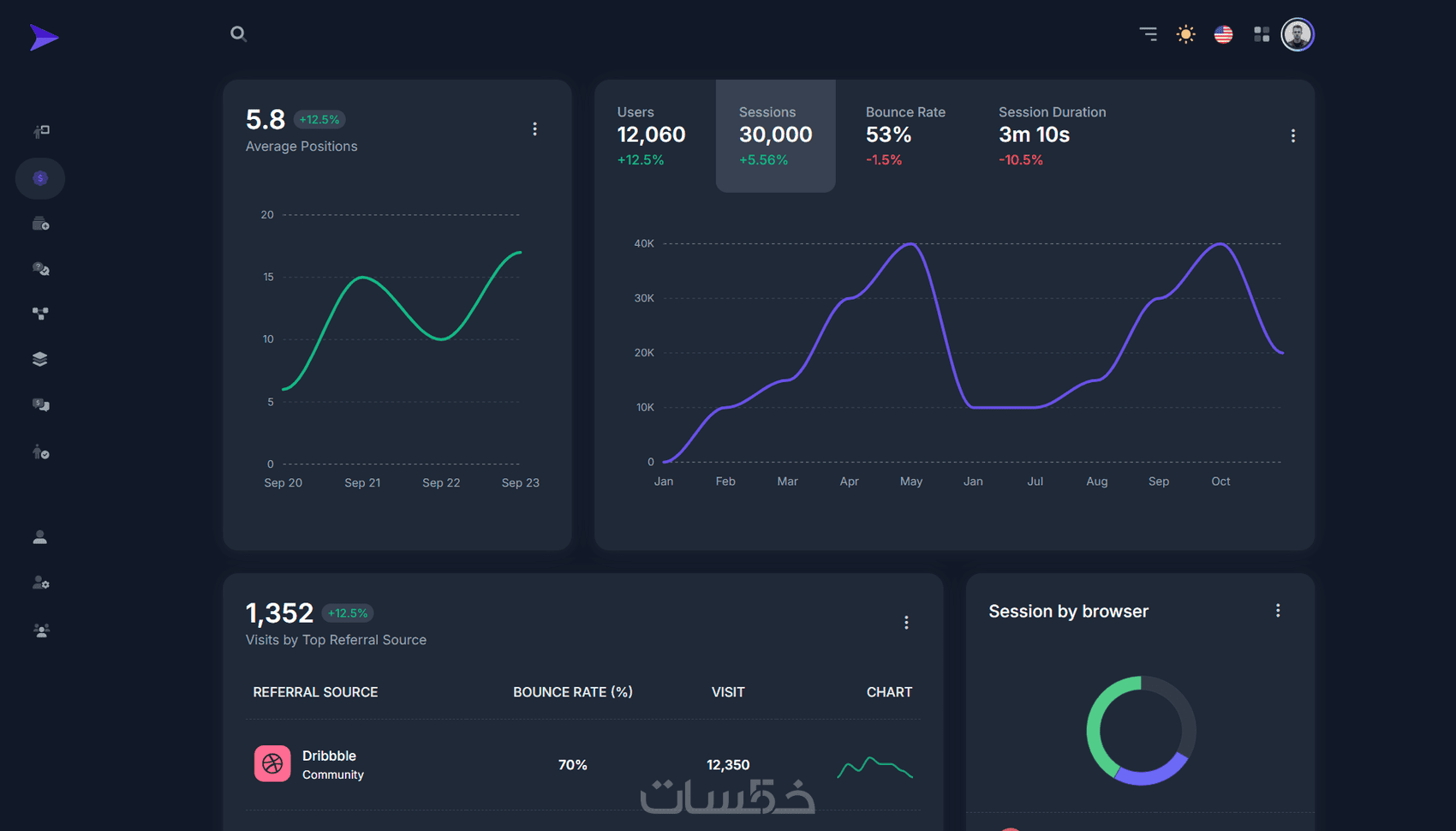1456x831 pixels.
Task: Click the Dribbble referral source row
Action: point(583,764)
